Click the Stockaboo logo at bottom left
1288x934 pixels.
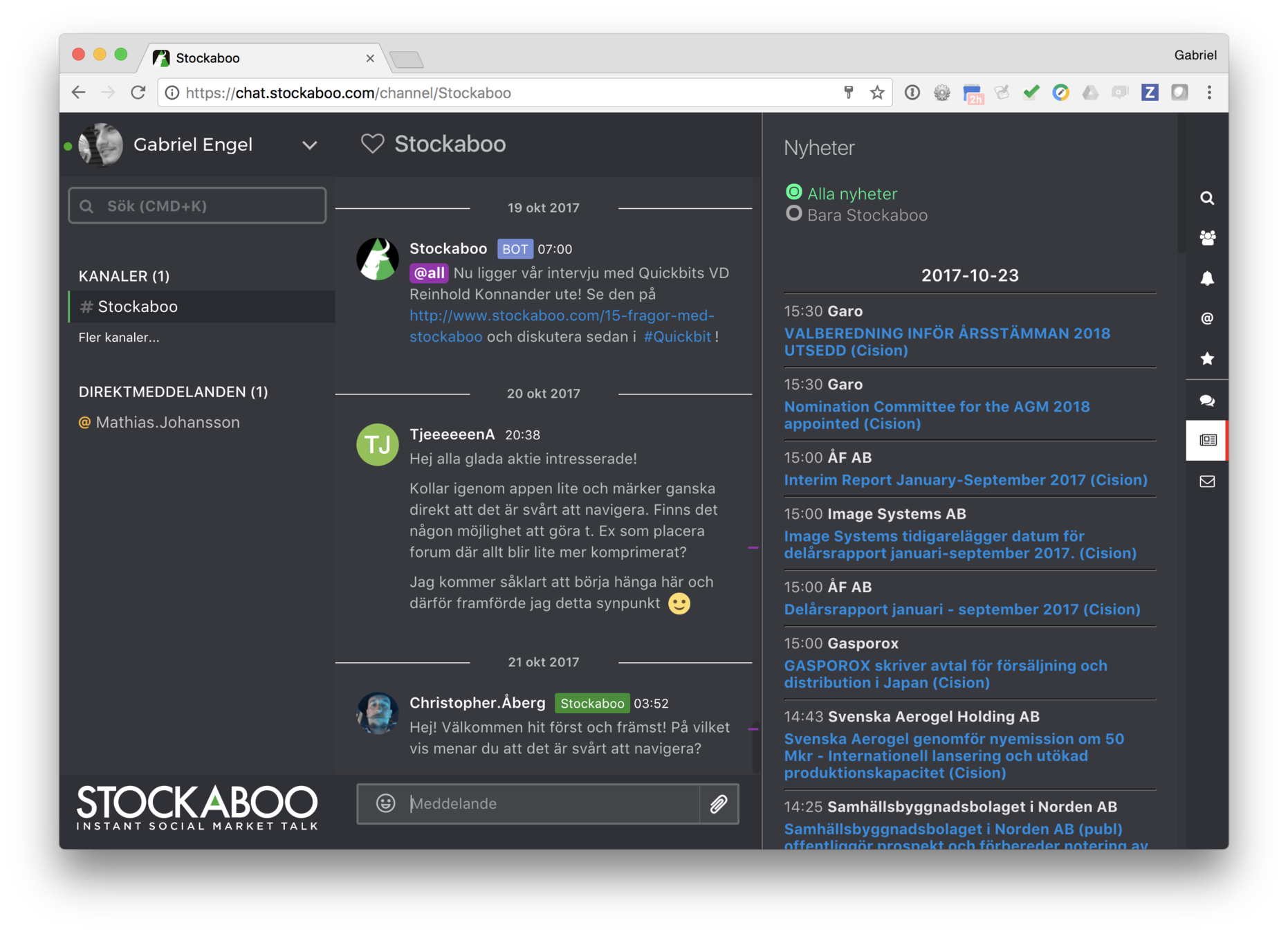pyautogui.click(x=197, y=807)
